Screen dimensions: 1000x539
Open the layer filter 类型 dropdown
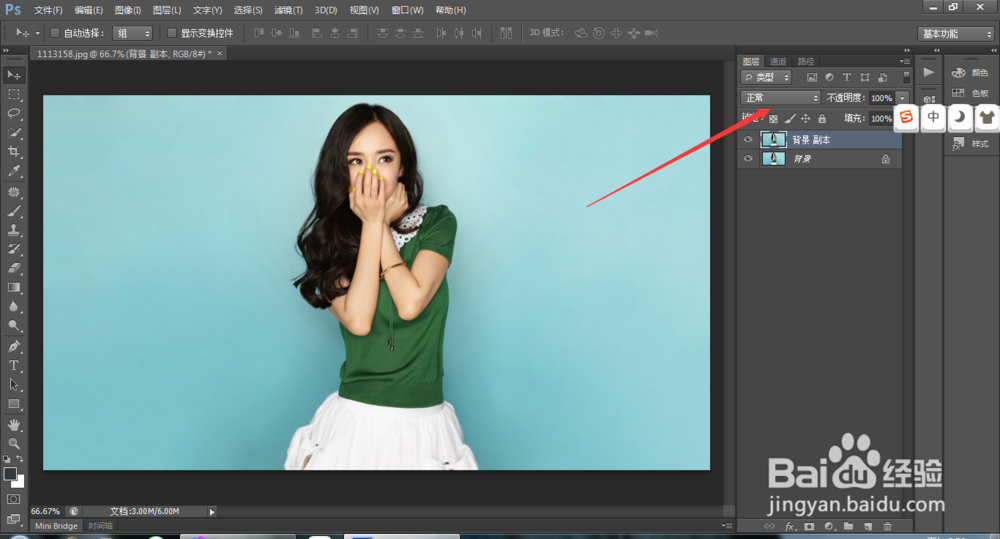click(x=767, y=77)
